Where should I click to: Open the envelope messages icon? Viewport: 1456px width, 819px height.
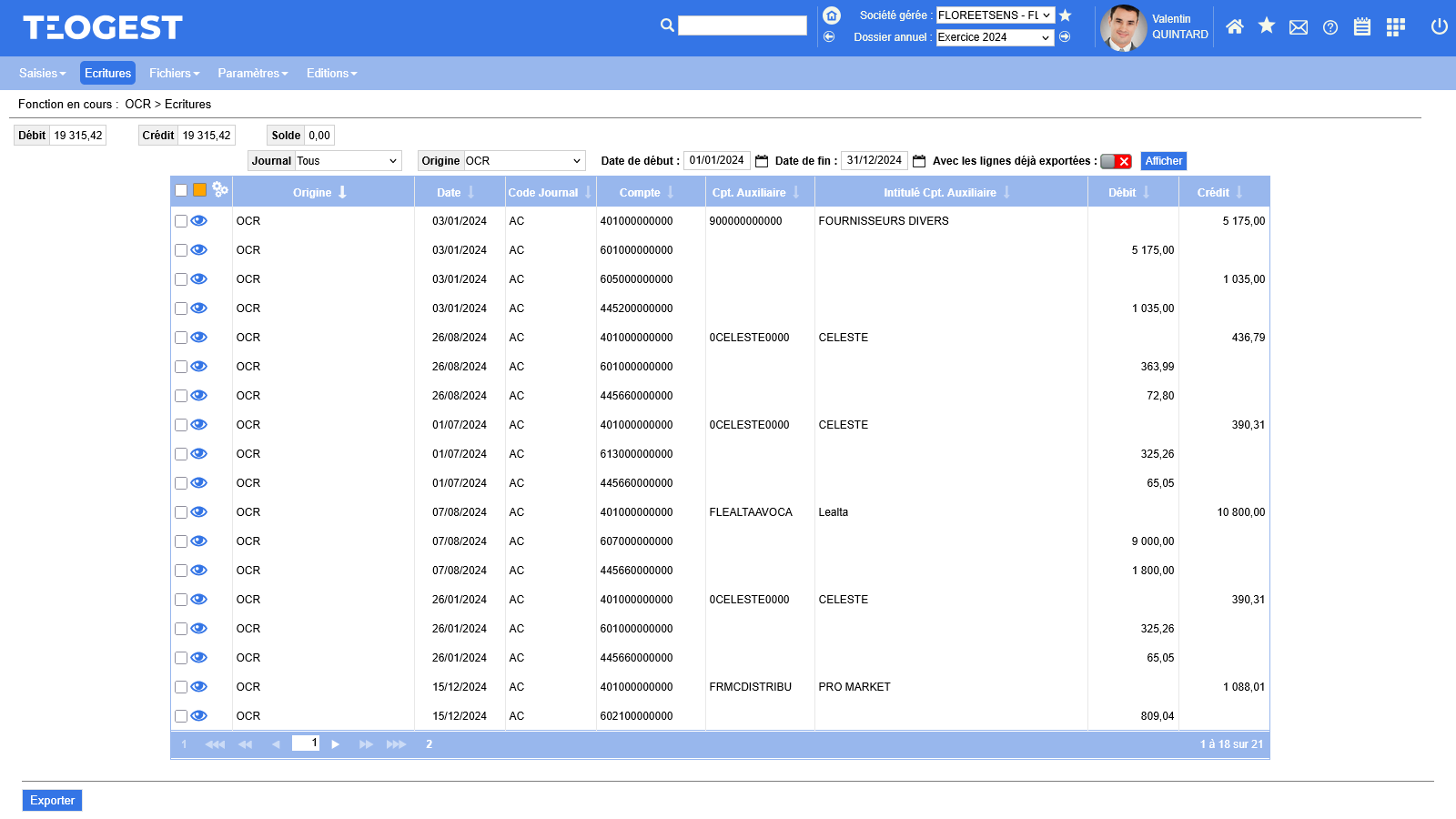[x=1299, y=27]
